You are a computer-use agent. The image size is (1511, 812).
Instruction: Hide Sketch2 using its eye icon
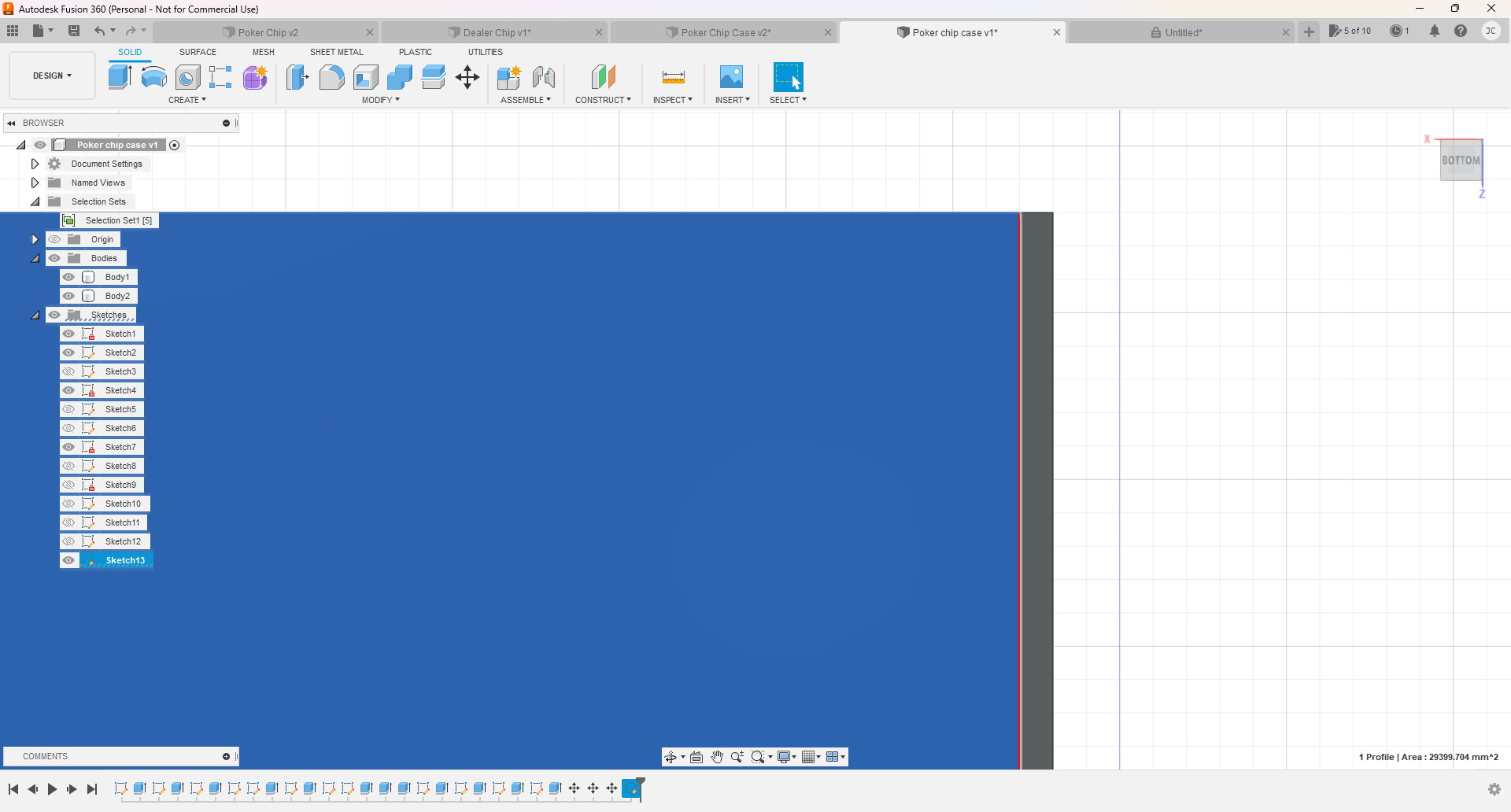click(x=68, y=352)
